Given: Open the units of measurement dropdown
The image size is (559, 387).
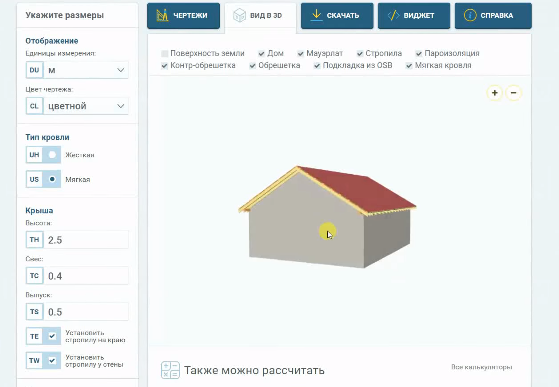Looking at the screenshot, I should (86, 70).
